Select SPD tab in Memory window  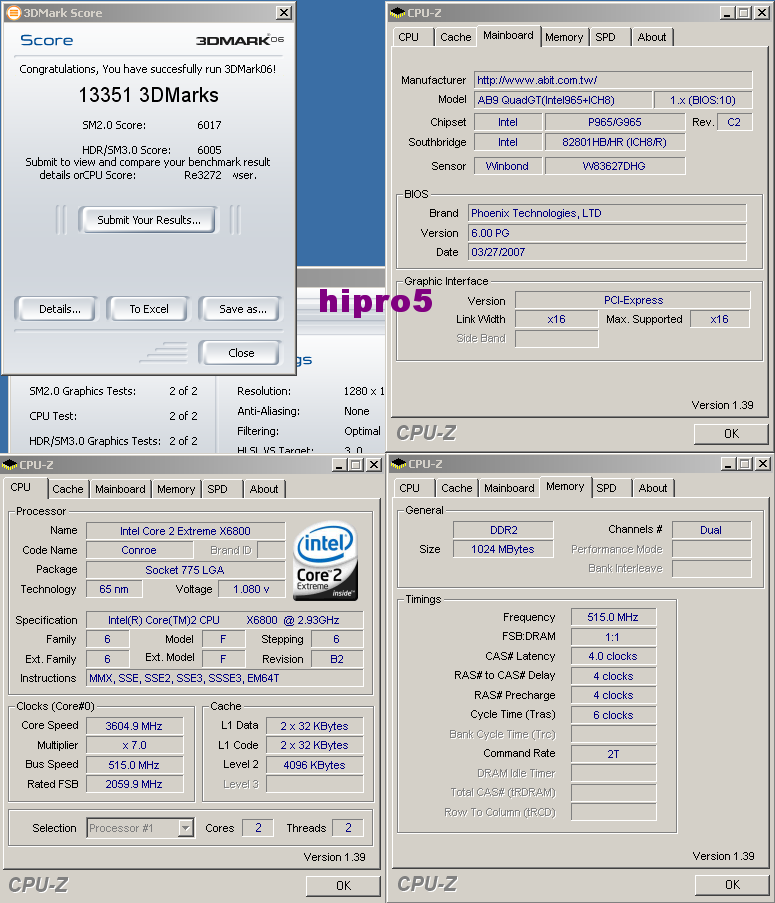pos(606,488)
